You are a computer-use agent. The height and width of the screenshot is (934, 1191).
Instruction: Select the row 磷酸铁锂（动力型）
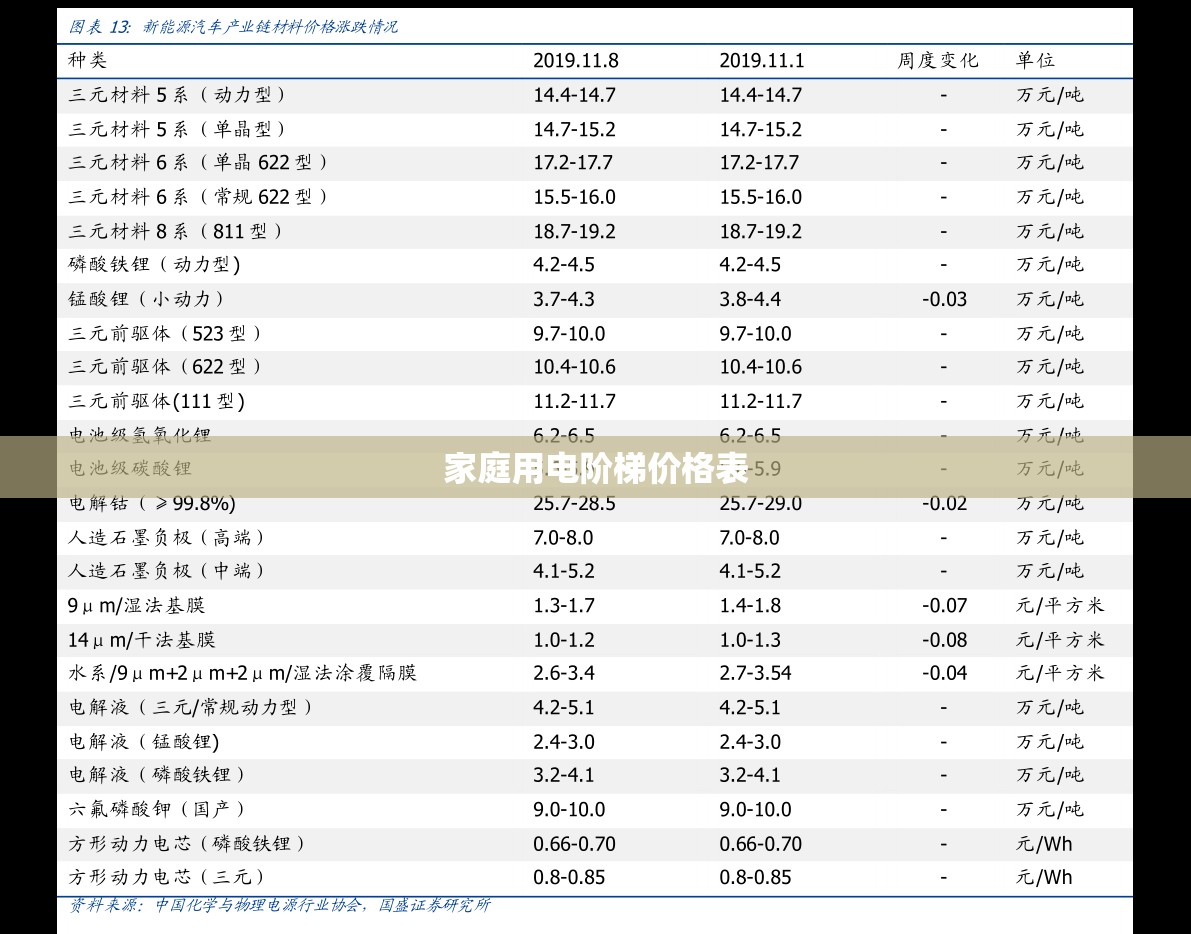click(x=595, y=265)
